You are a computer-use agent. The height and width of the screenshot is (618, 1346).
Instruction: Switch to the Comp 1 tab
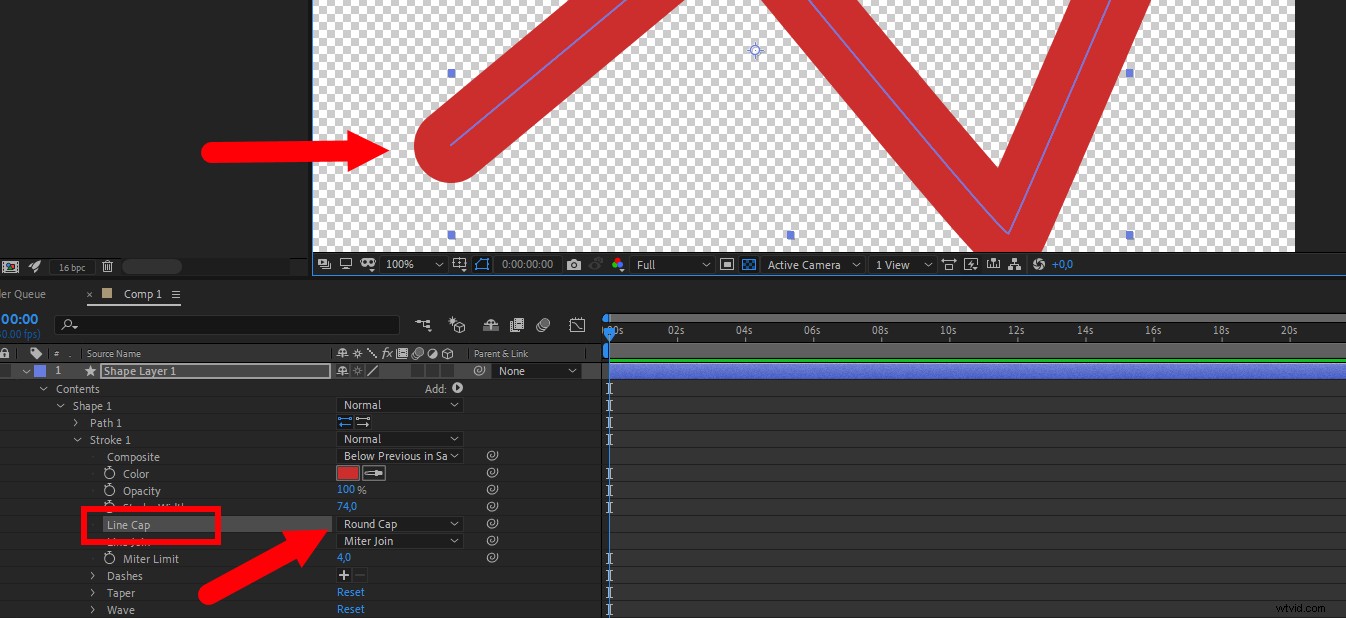(143, 294)
